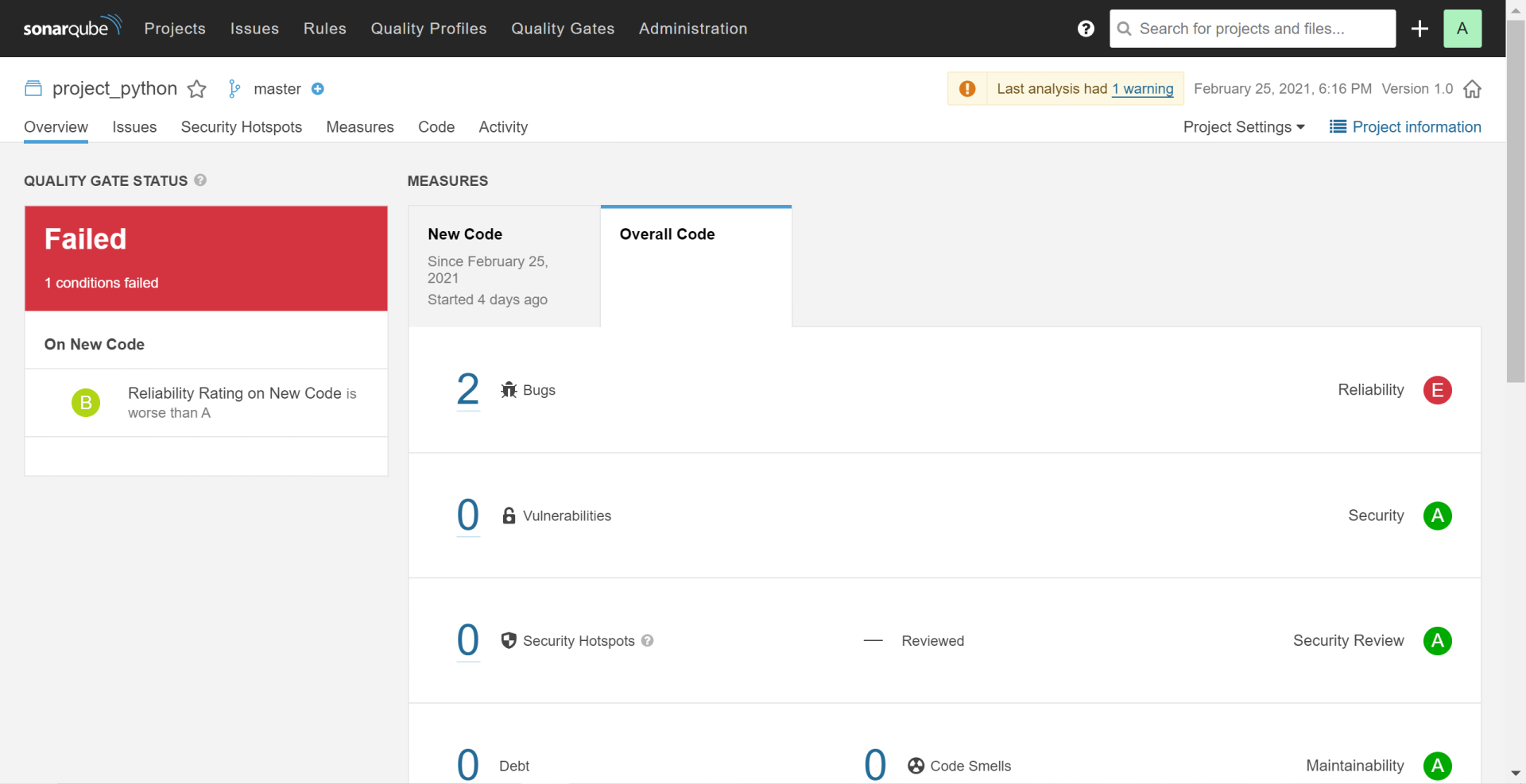Screen dimensions: 1526x784
Task: Switch to Measures project tab
Action: [360, 127]
